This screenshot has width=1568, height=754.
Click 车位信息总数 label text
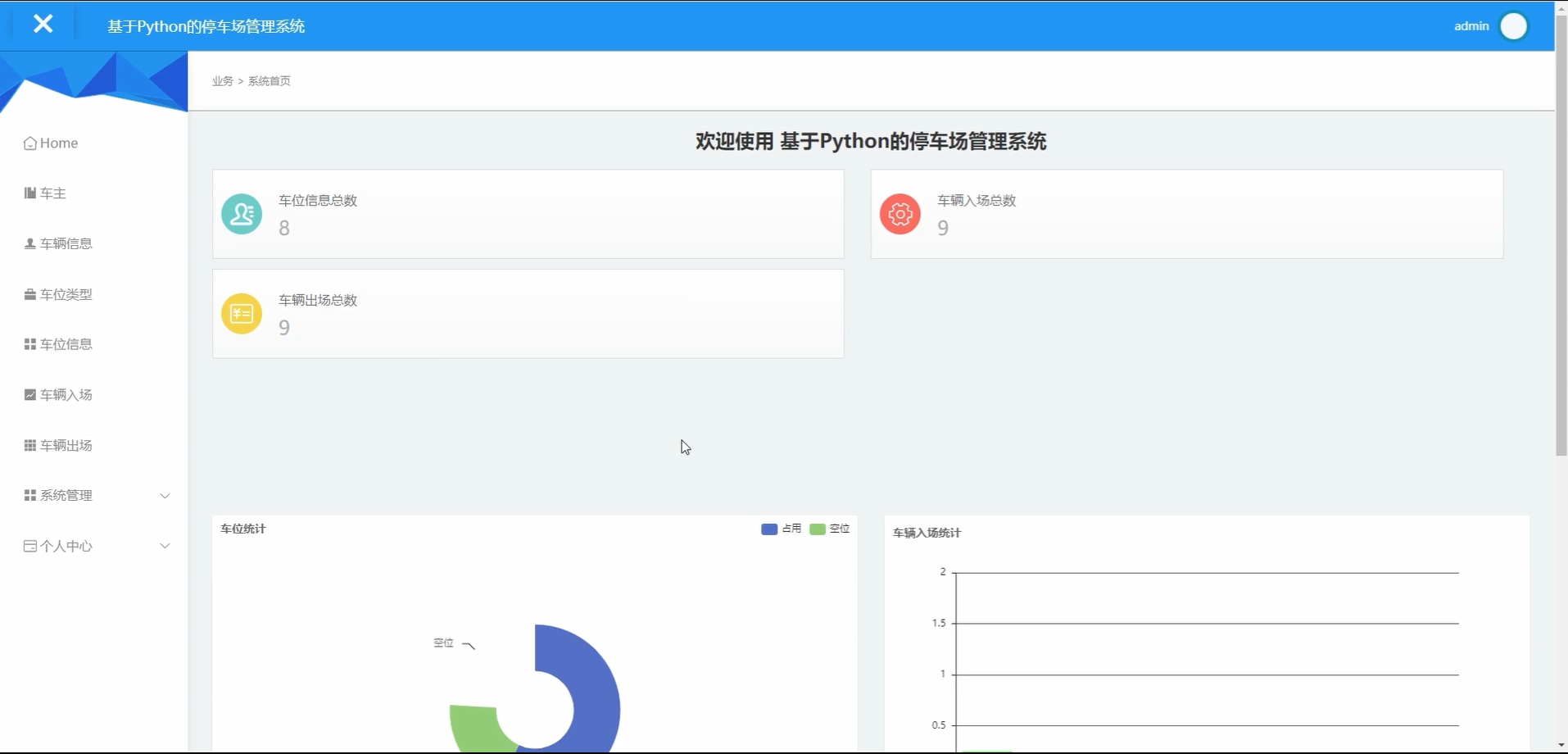pos(318,201)
